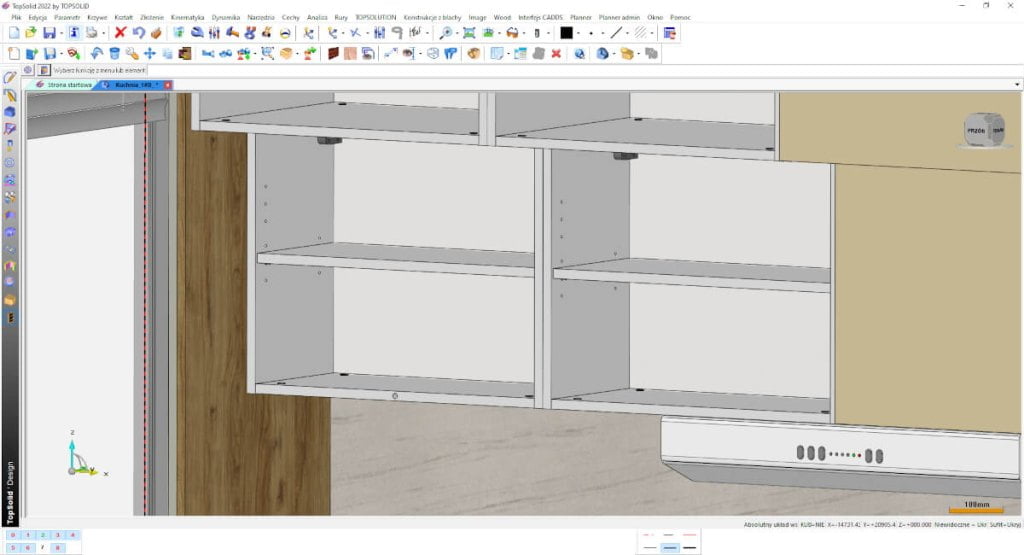
Task: Toggle layer 8 in the layer selector
Action: click(57, 547)
